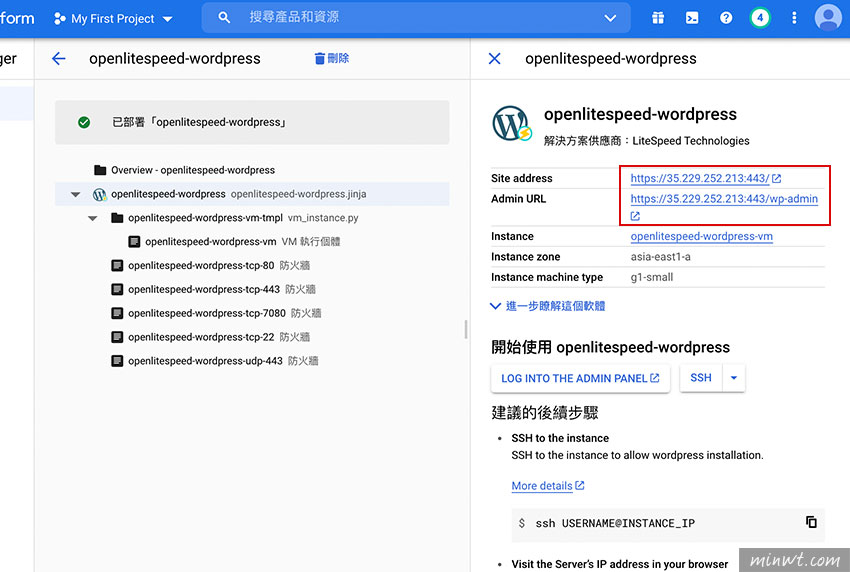Open My First Project dropdown

pyautogui.click(x=113, y=18)
